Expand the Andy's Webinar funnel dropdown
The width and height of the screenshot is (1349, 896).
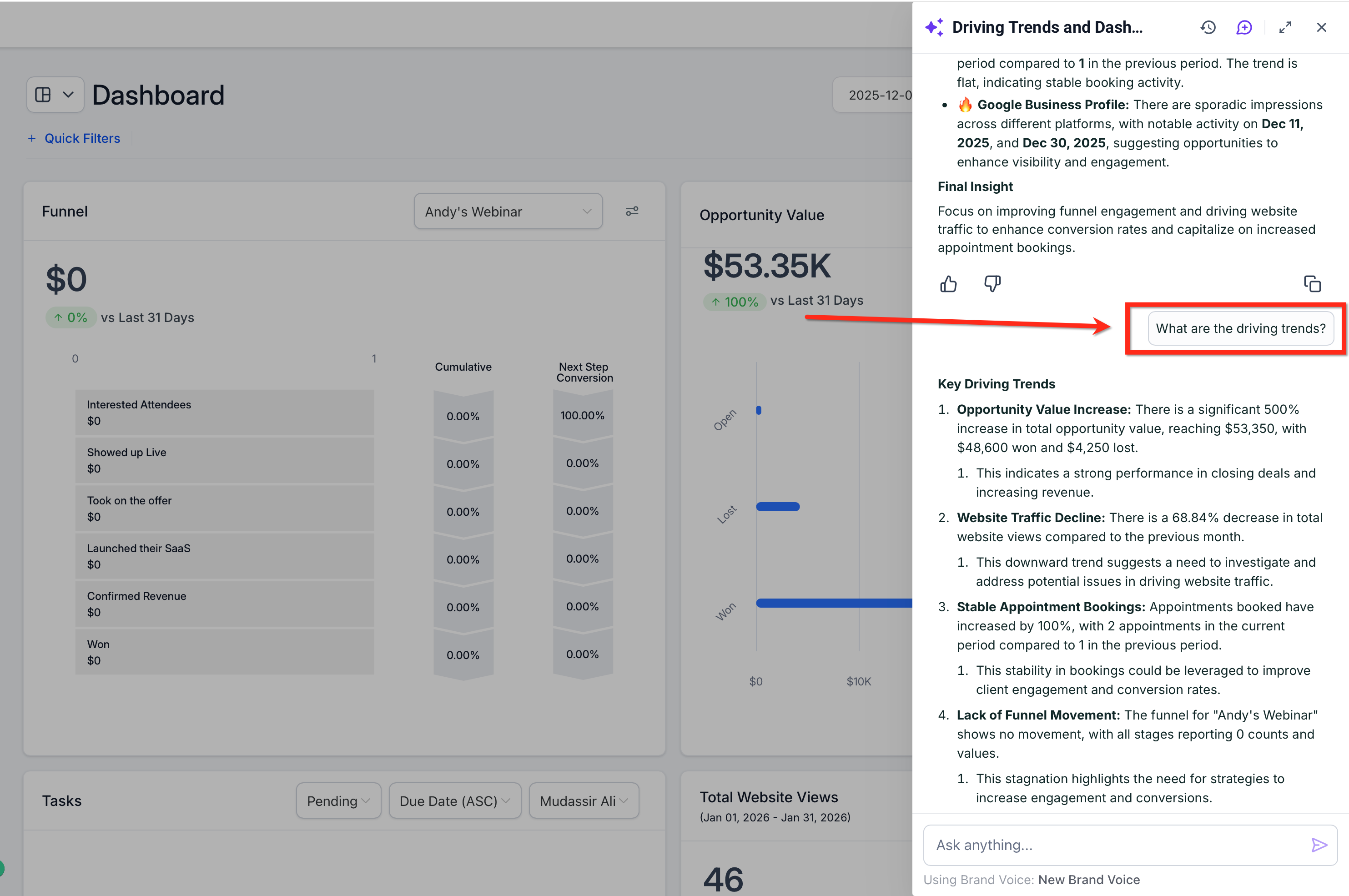508,211
